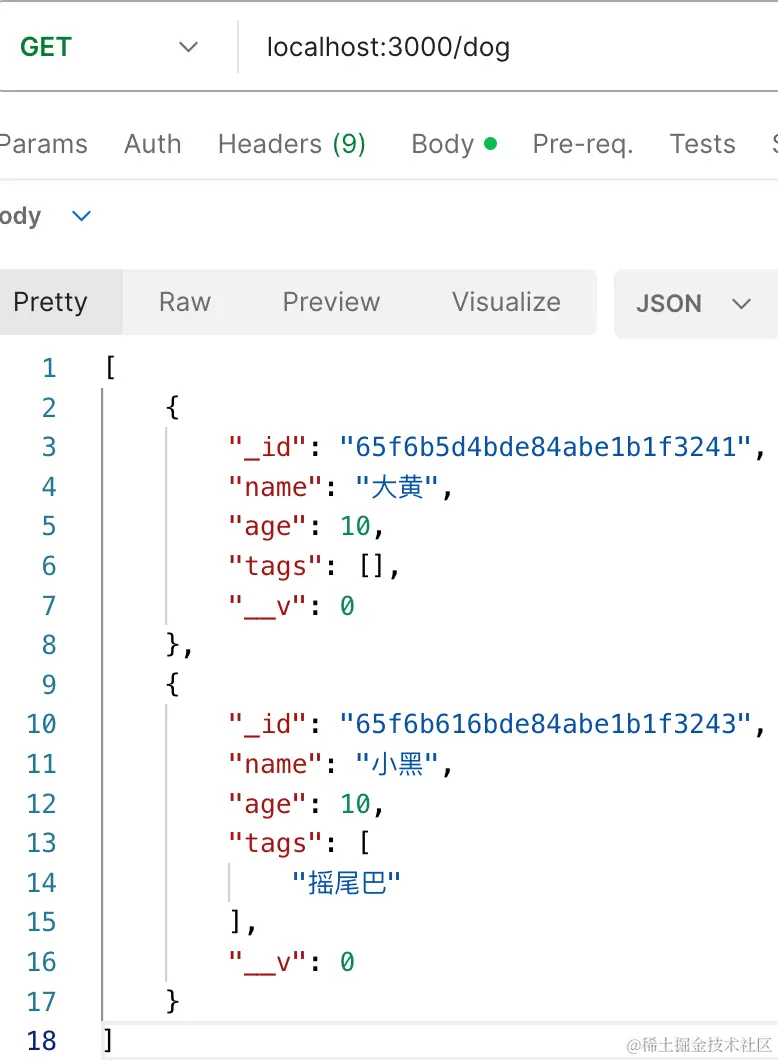Switch to the Params tab

(43, 144)
